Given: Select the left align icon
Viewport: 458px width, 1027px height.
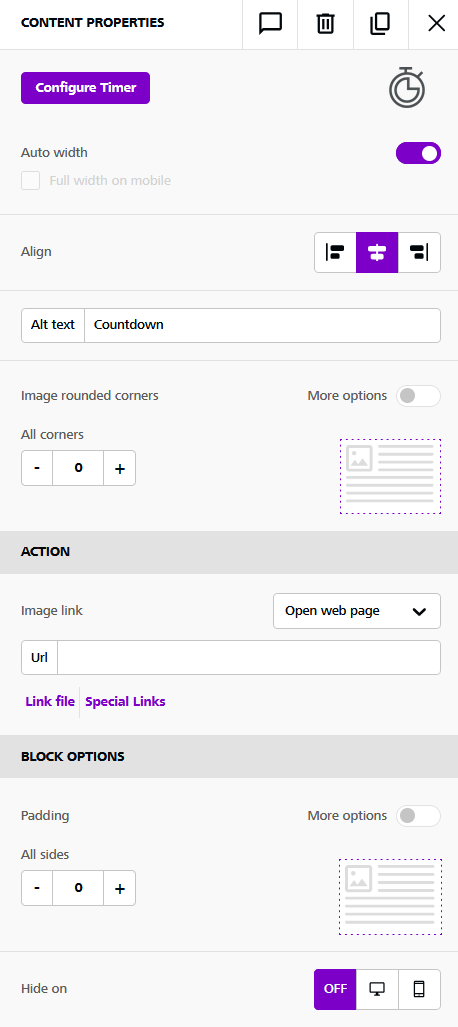Looking at the screenshot, I should [x=335, y=252].
